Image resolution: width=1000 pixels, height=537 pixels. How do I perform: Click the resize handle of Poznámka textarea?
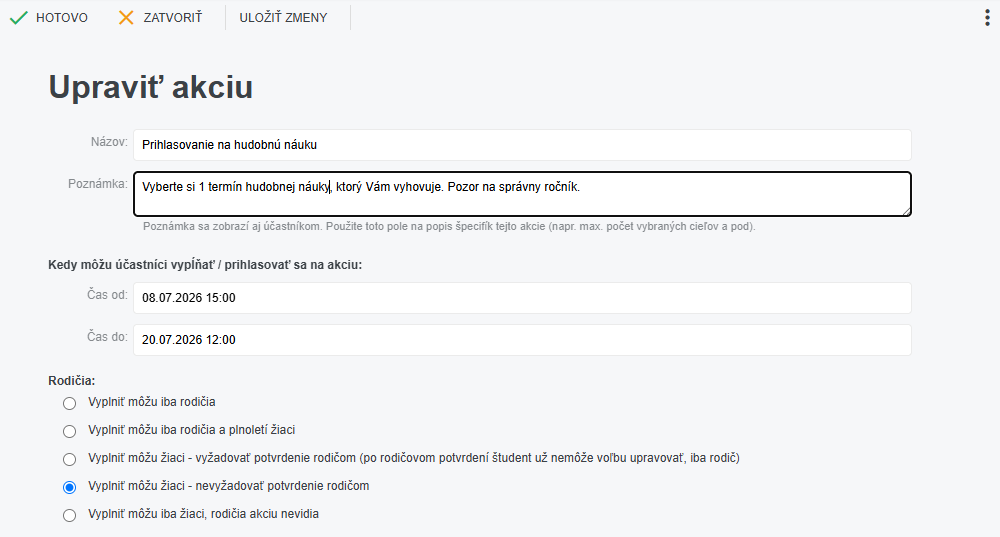coord(906,211)
